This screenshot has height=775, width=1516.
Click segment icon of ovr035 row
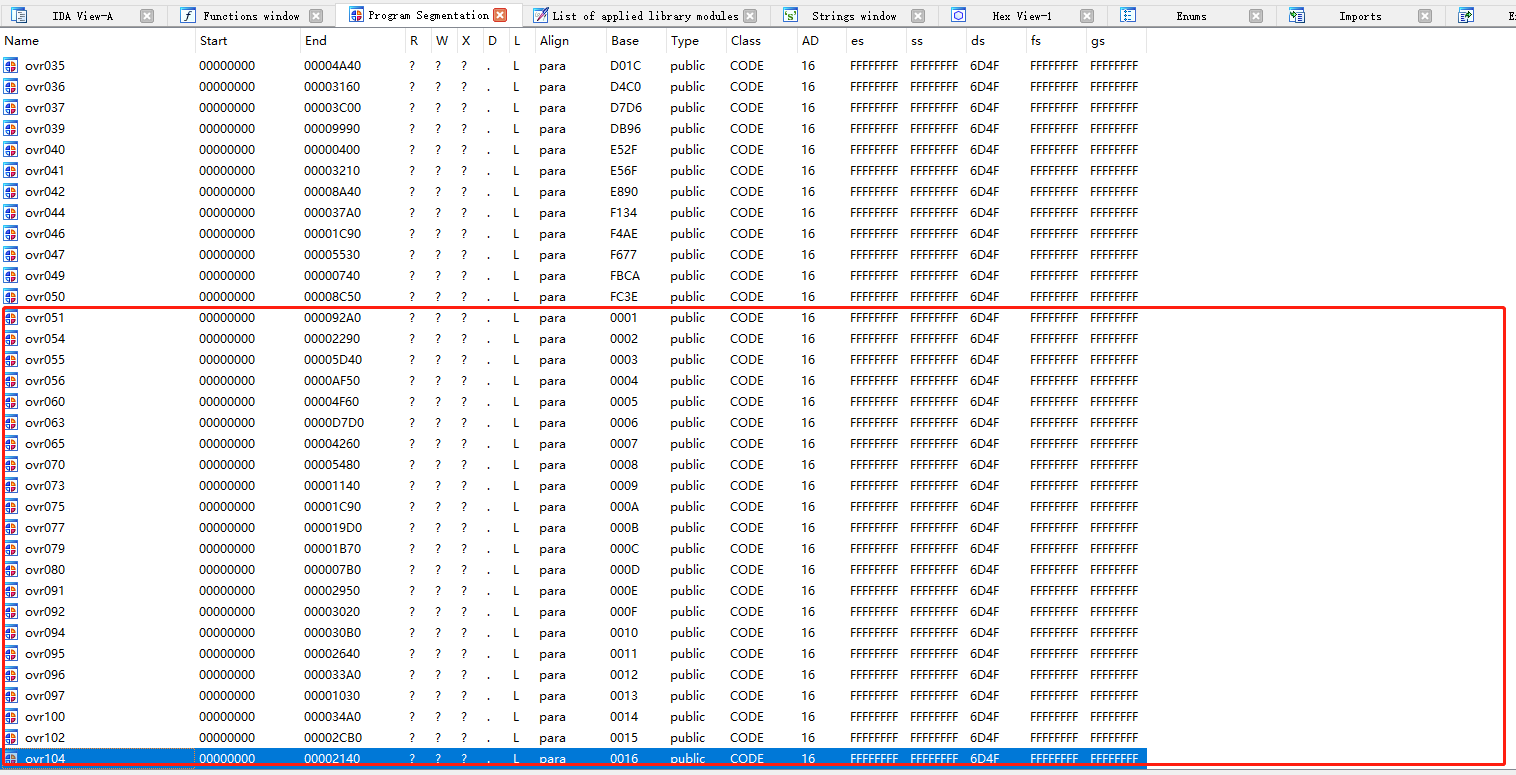pos(11,66)
